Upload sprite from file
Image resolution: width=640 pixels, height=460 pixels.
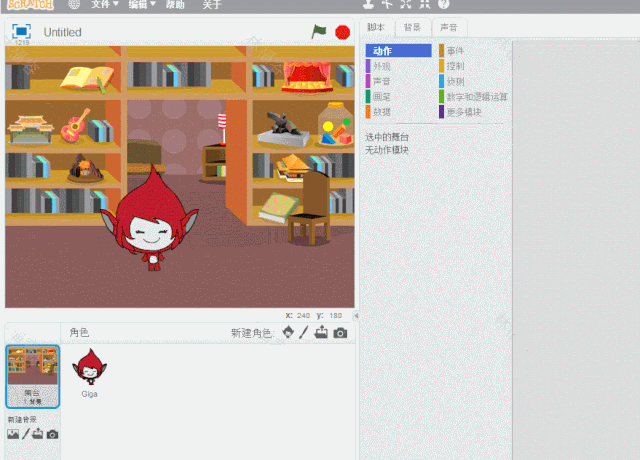click(321, 332)
